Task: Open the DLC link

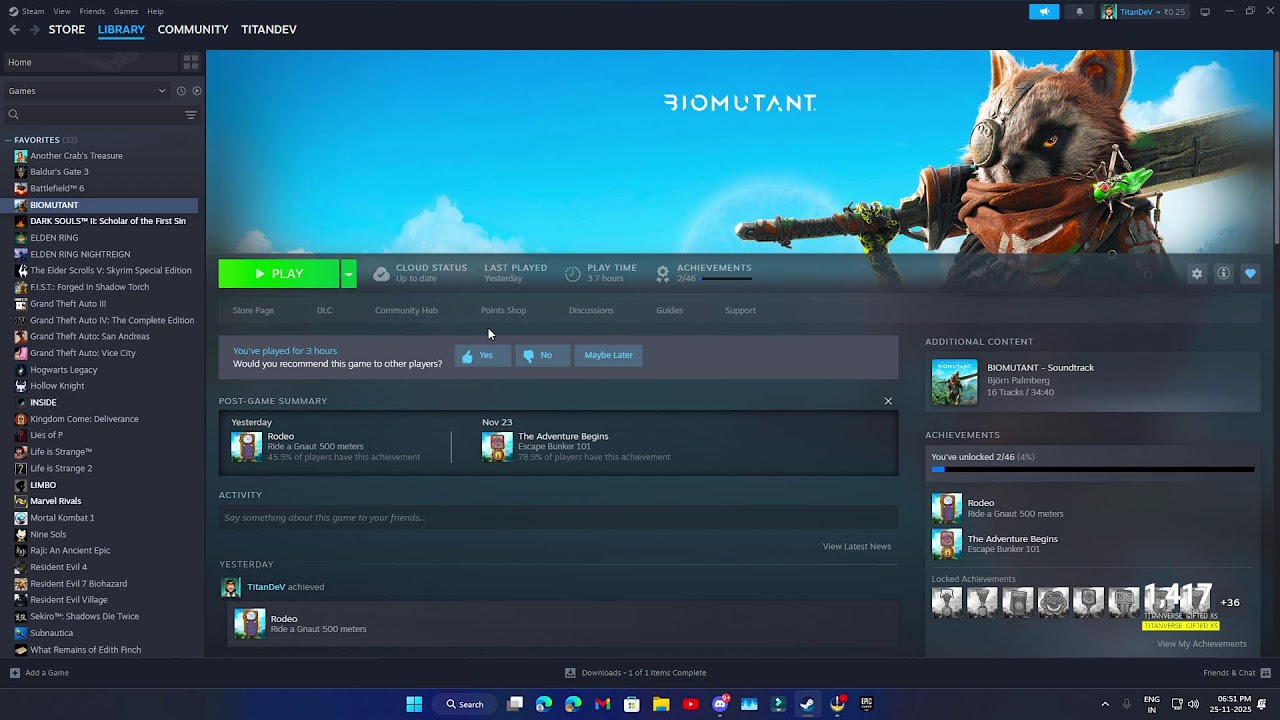Action: pyautogui.click(x=324, y=310)
